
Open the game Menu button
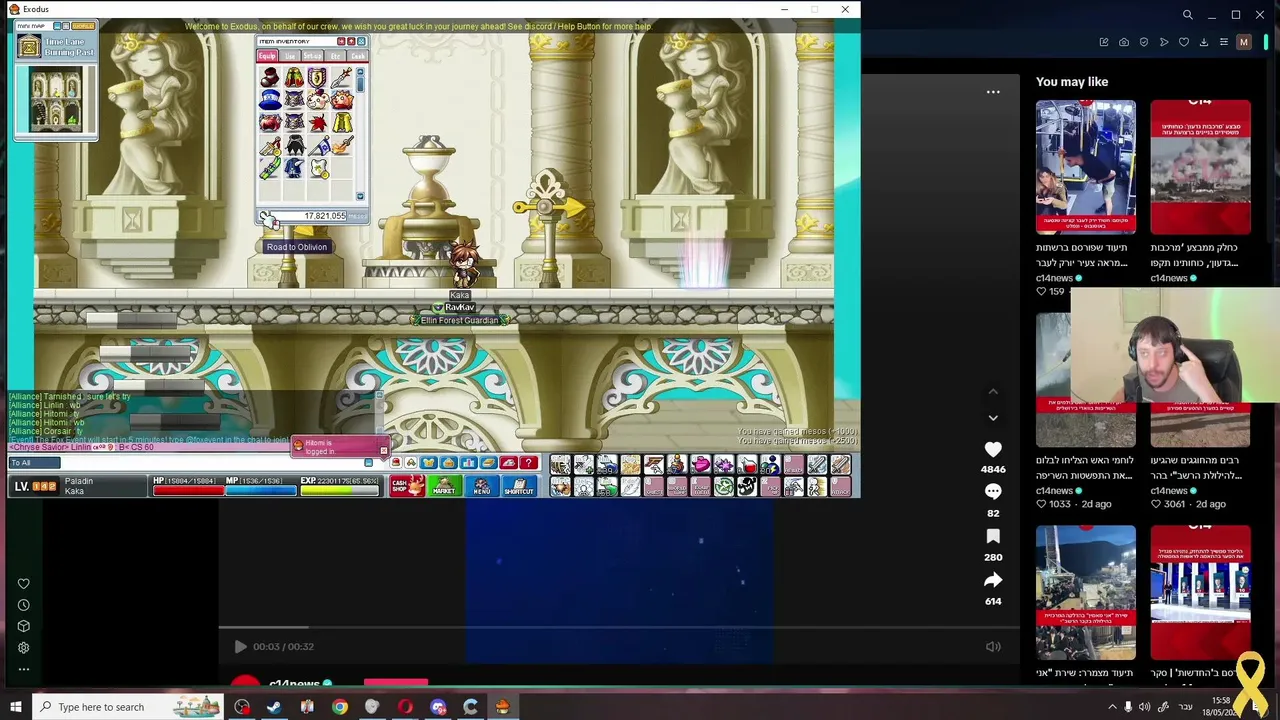tap(481, 486)
